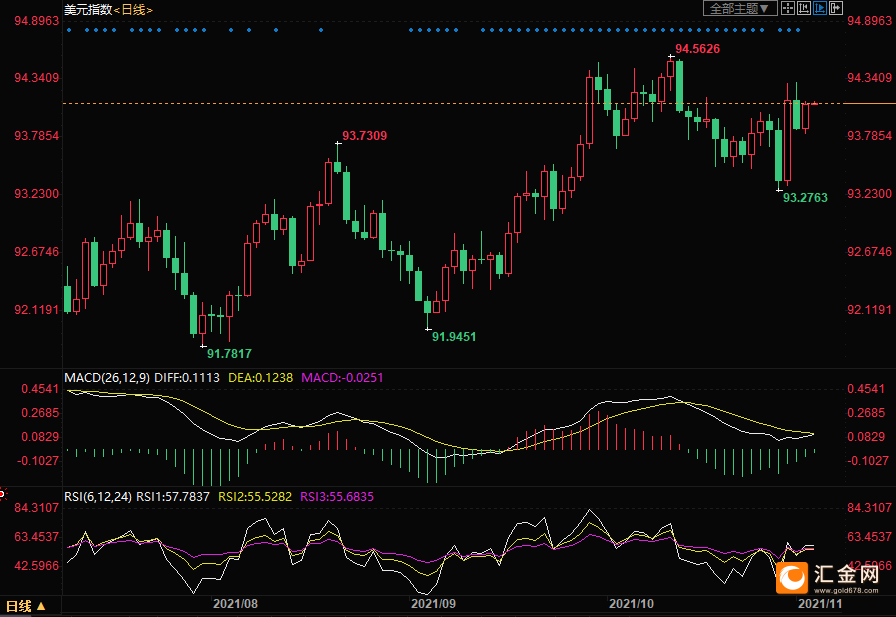Click 84.3107 on the left RSI axis
Image resolution: width=896 pixels, height=617 pixels.
coord(37,508)
